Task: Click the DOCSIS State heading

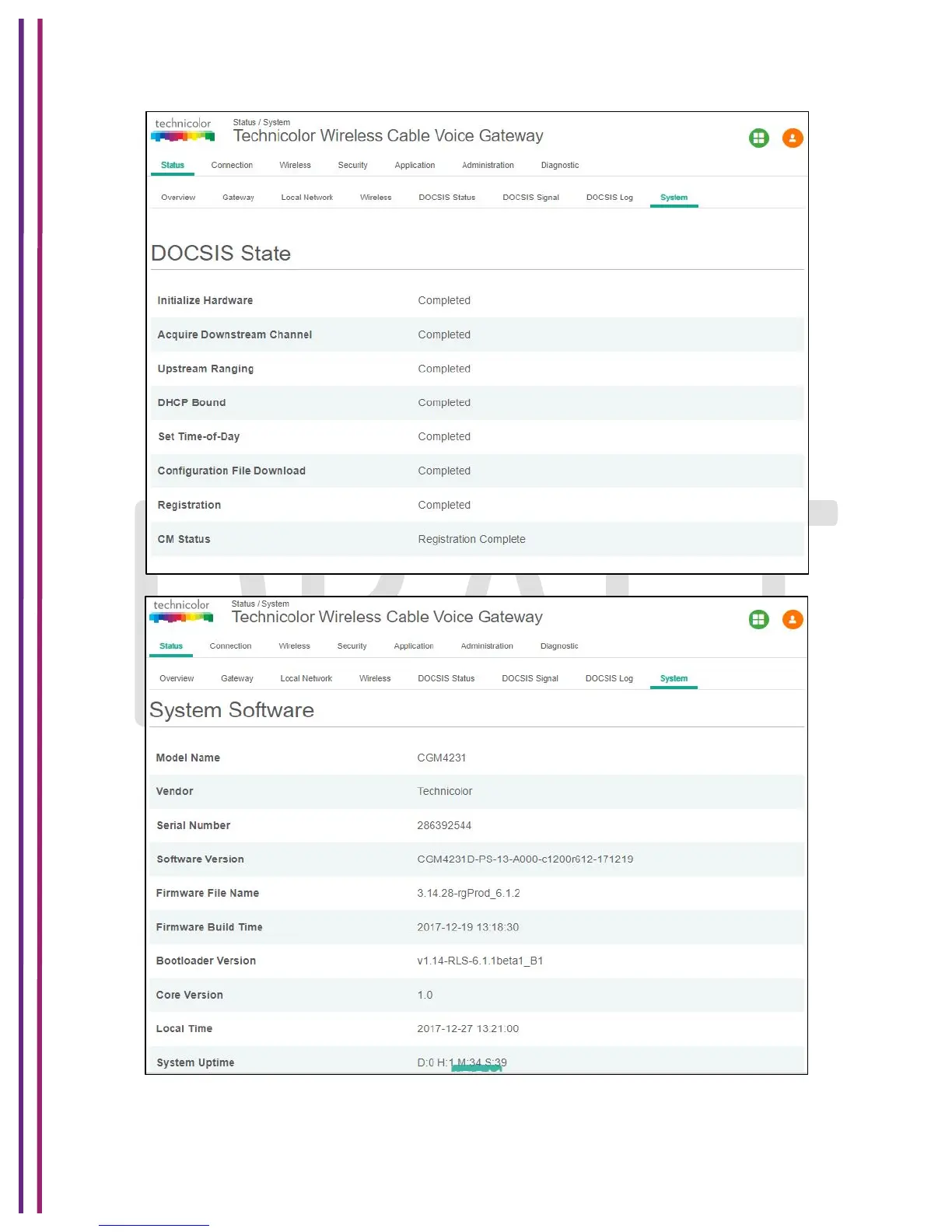Action: (x=221, y=254)
